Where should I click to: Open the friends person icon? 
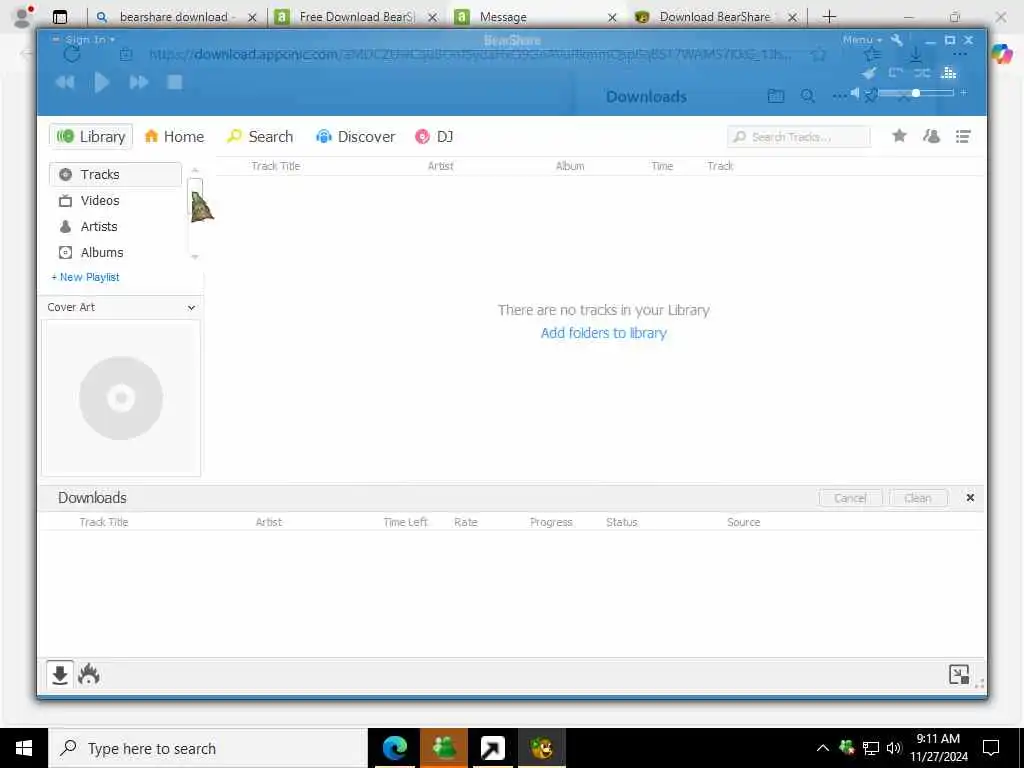point(931,136)
